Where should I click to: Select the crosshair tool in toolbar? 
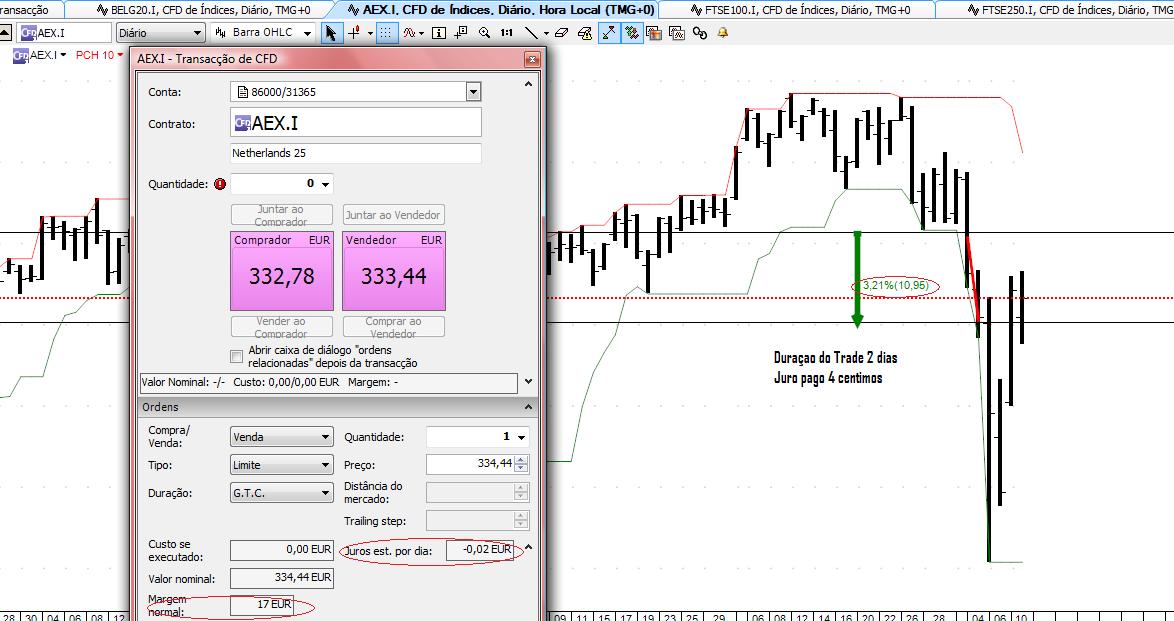click(354, 33)
